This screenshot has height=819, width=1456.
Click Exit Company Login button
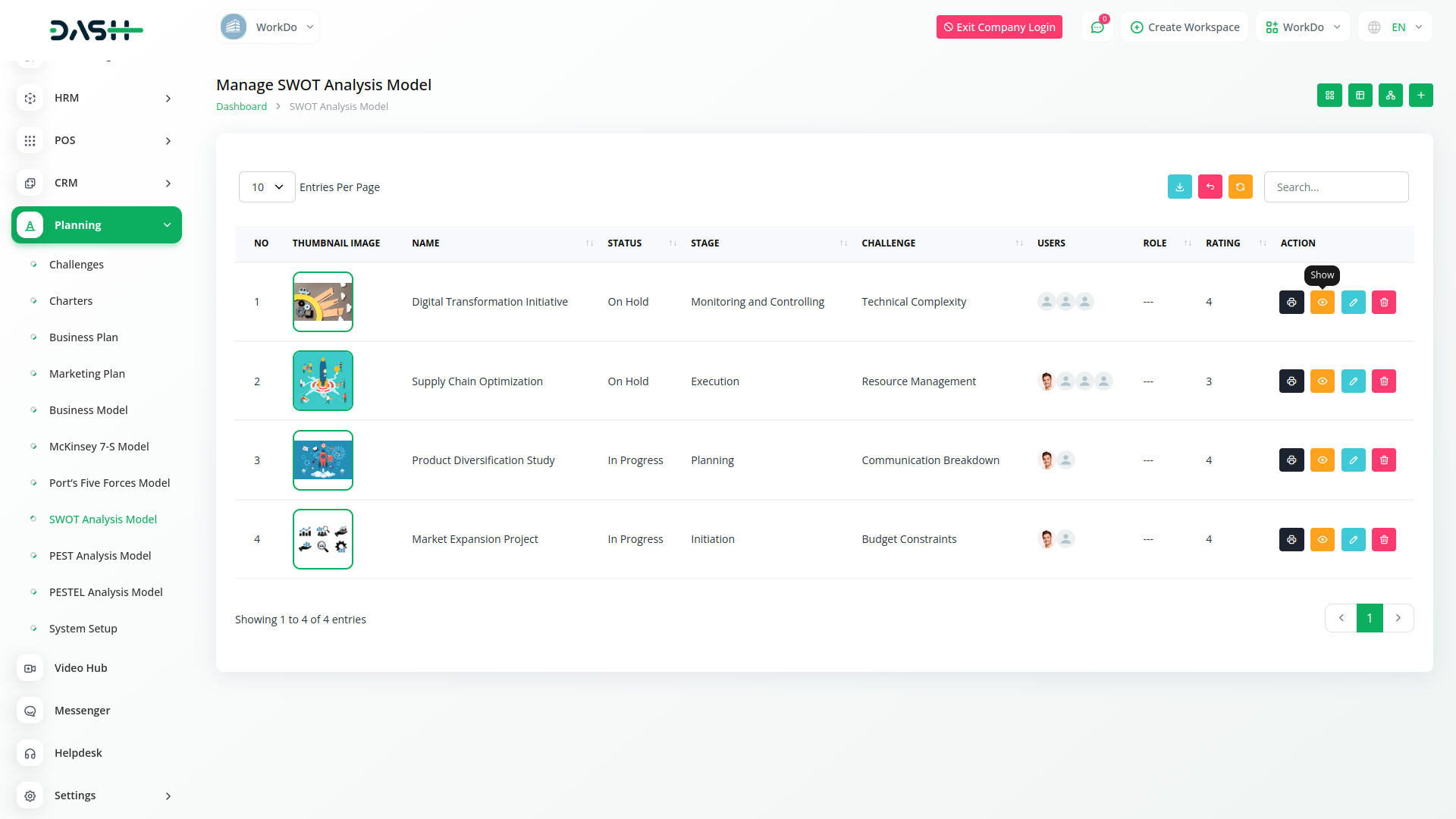[x=999, y=27]
